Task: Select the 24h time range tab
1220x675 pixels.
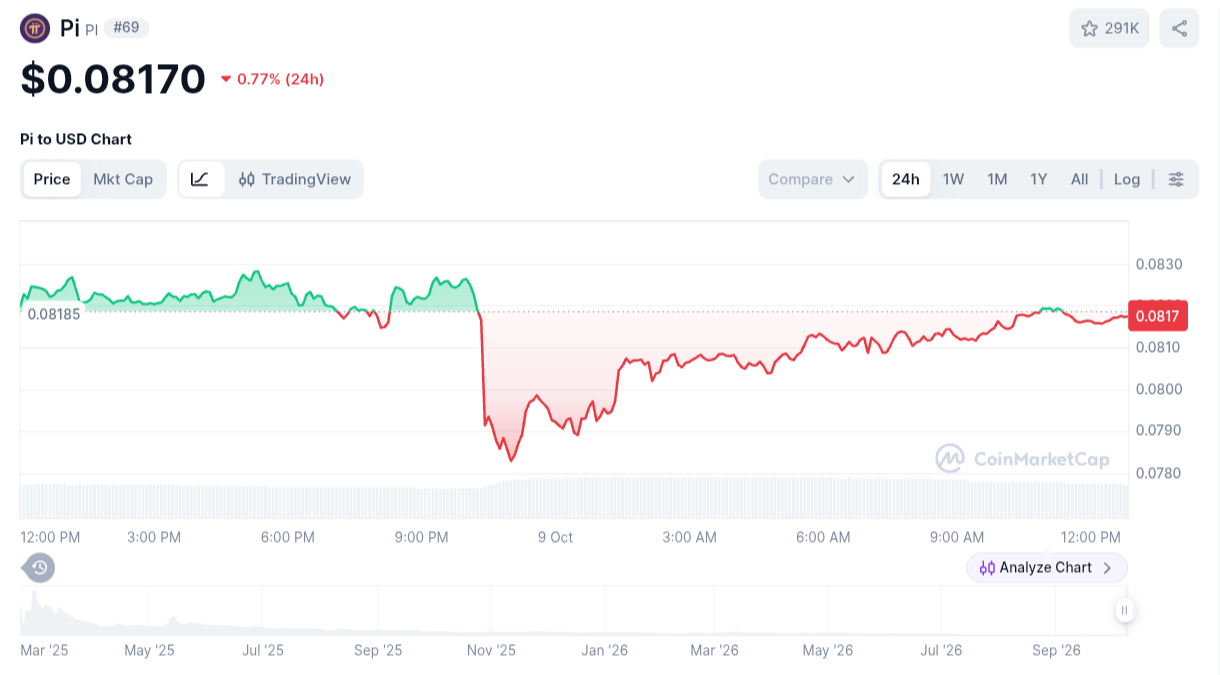Action: 906,179
